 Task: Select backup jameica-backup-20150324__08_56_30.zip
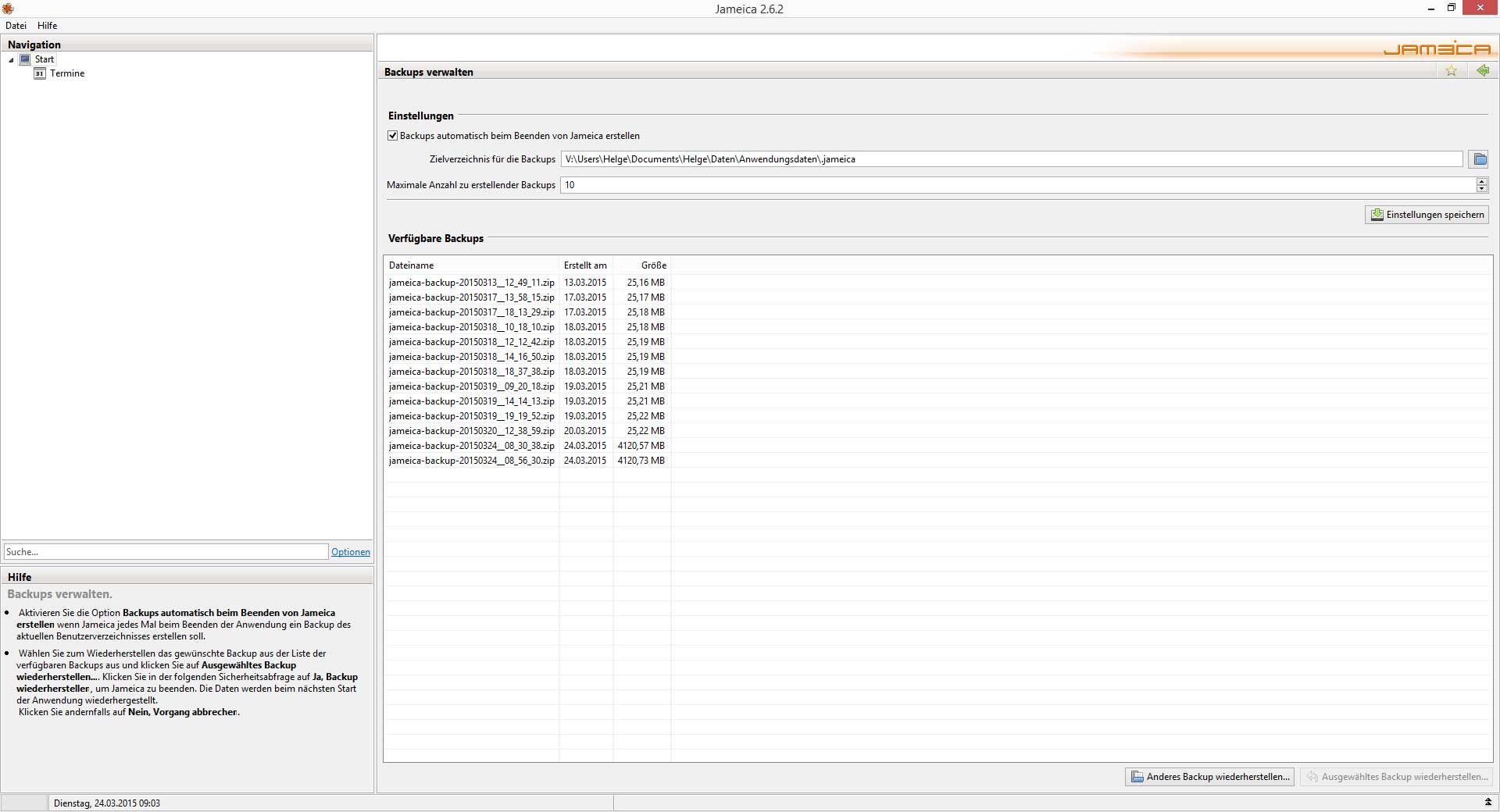pos(471,461)
